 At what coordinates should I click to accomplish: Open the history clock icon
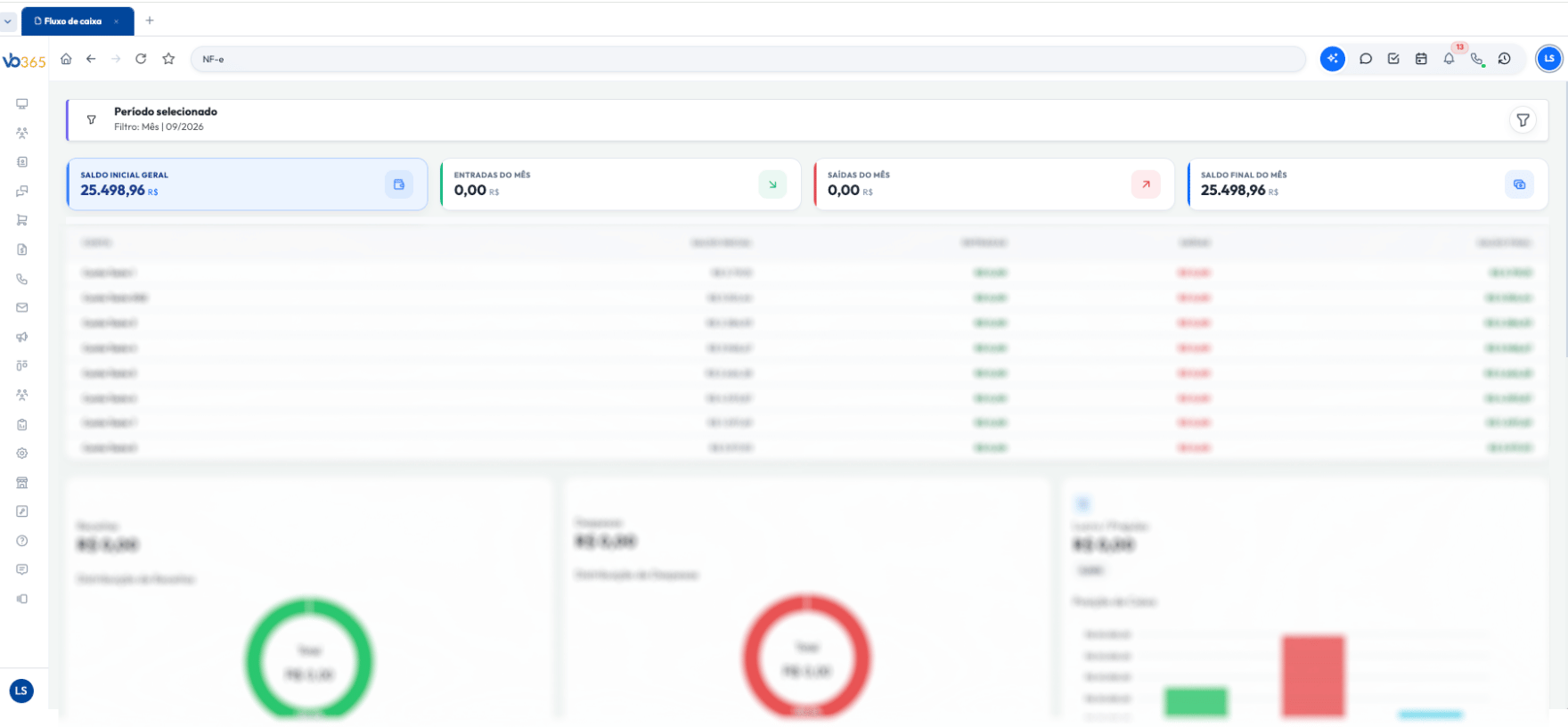[1505, 59]
